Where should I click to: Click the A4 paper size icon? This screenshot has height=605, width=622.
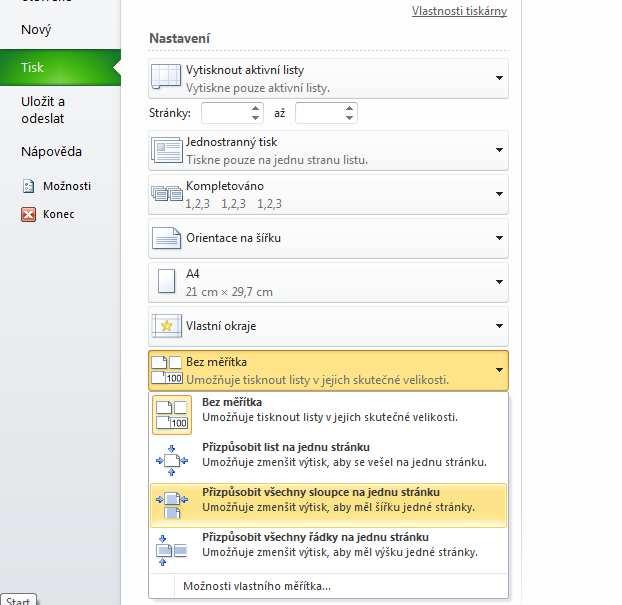pyautogui.click(x=166, y=282)
